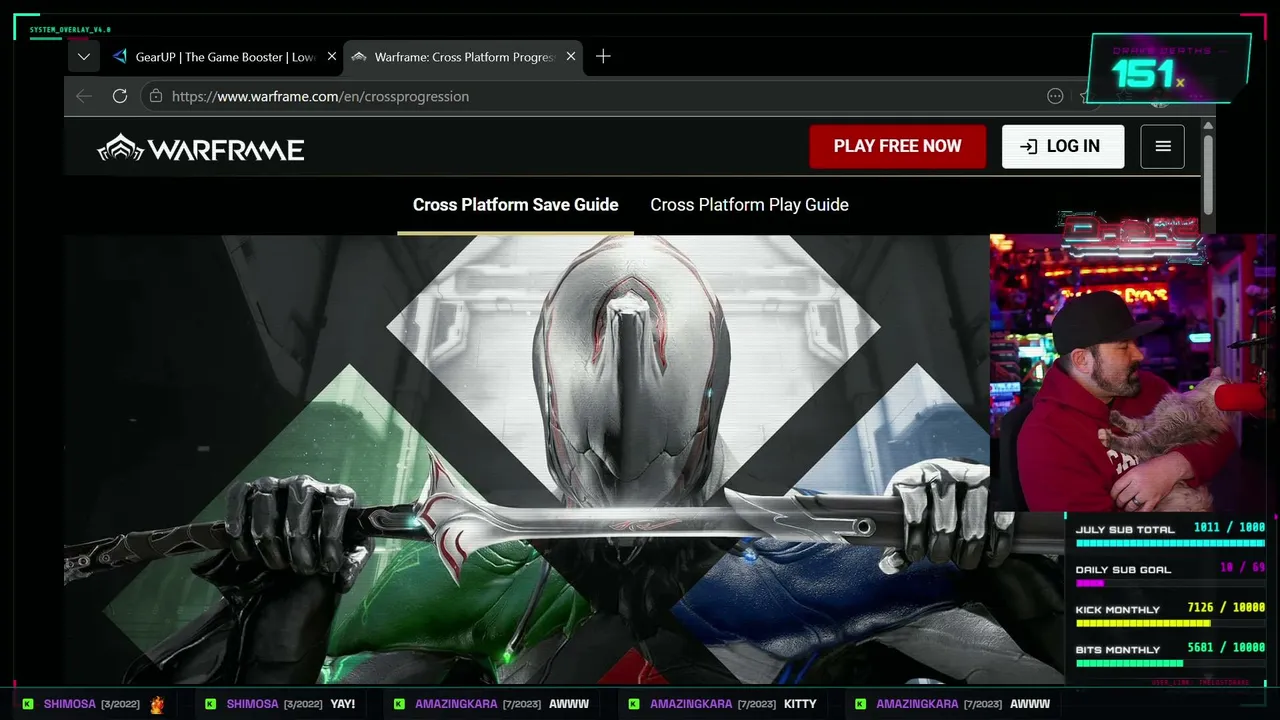Select the Cross Platform Save Guide tab
This screenshot has height=720, width=1280.
(x=516, y=205)
